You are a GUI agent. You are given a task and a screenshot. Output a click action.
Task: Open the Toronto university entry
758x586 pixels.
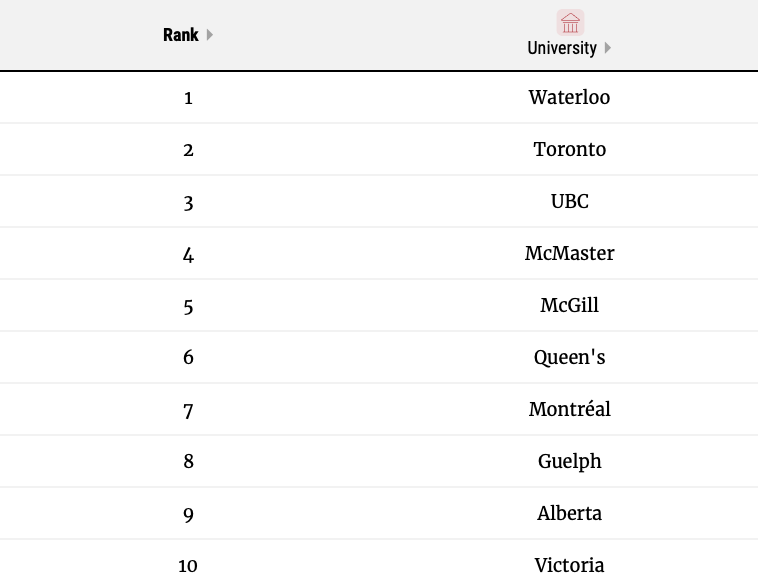point(569,150)
